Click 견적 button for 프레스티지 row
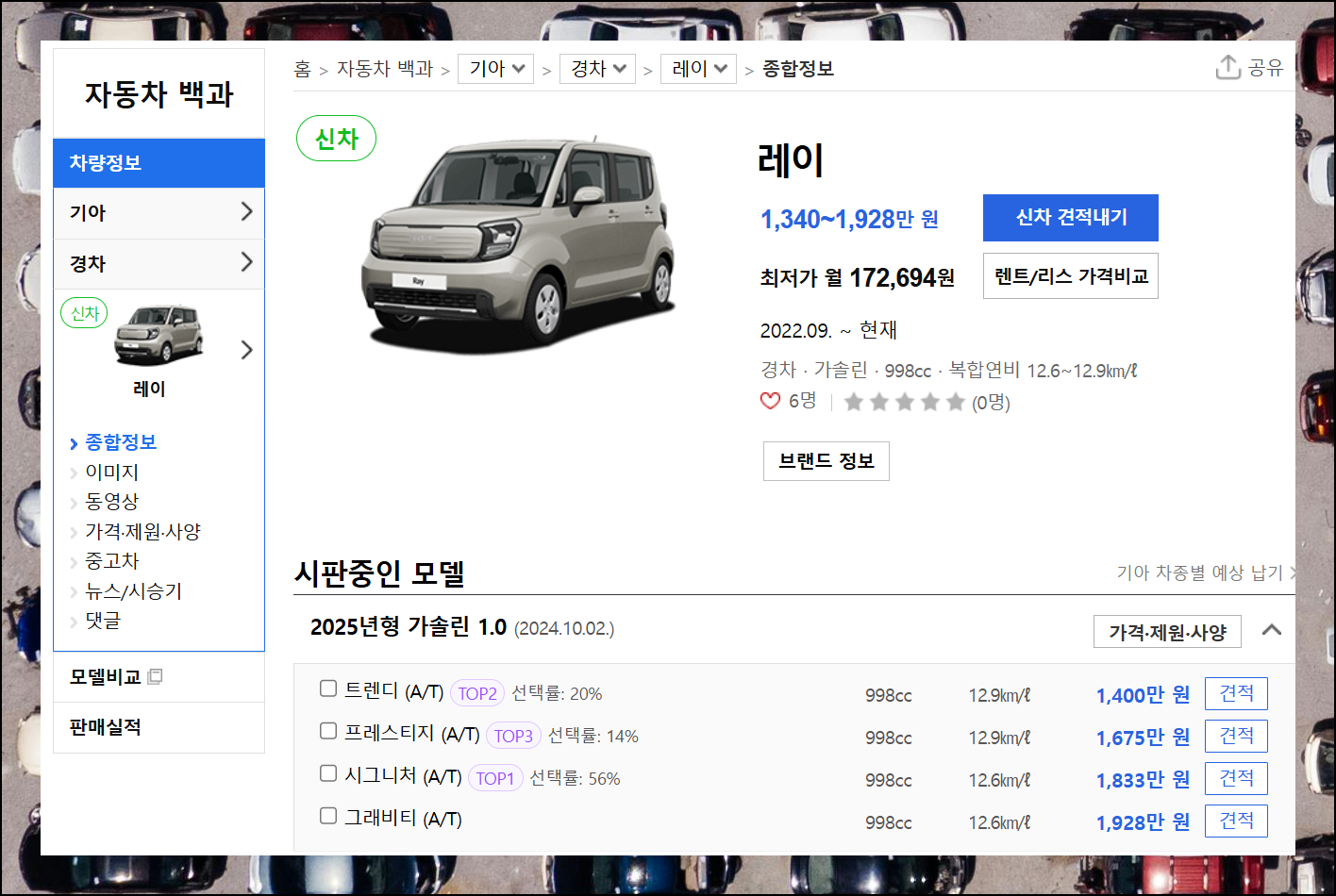The image size is (1336, 896). tap(1236, 737)
